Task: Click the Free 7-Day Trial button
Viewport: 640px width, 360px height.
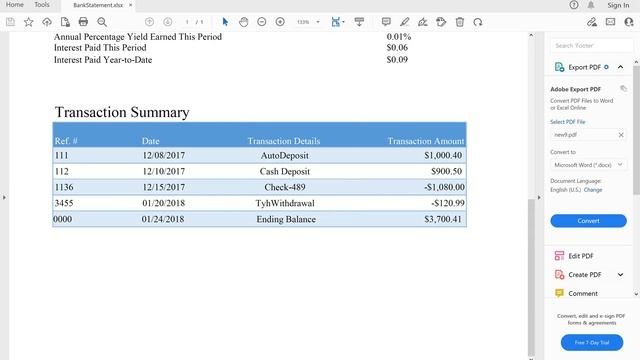Action: click(592, 342)
